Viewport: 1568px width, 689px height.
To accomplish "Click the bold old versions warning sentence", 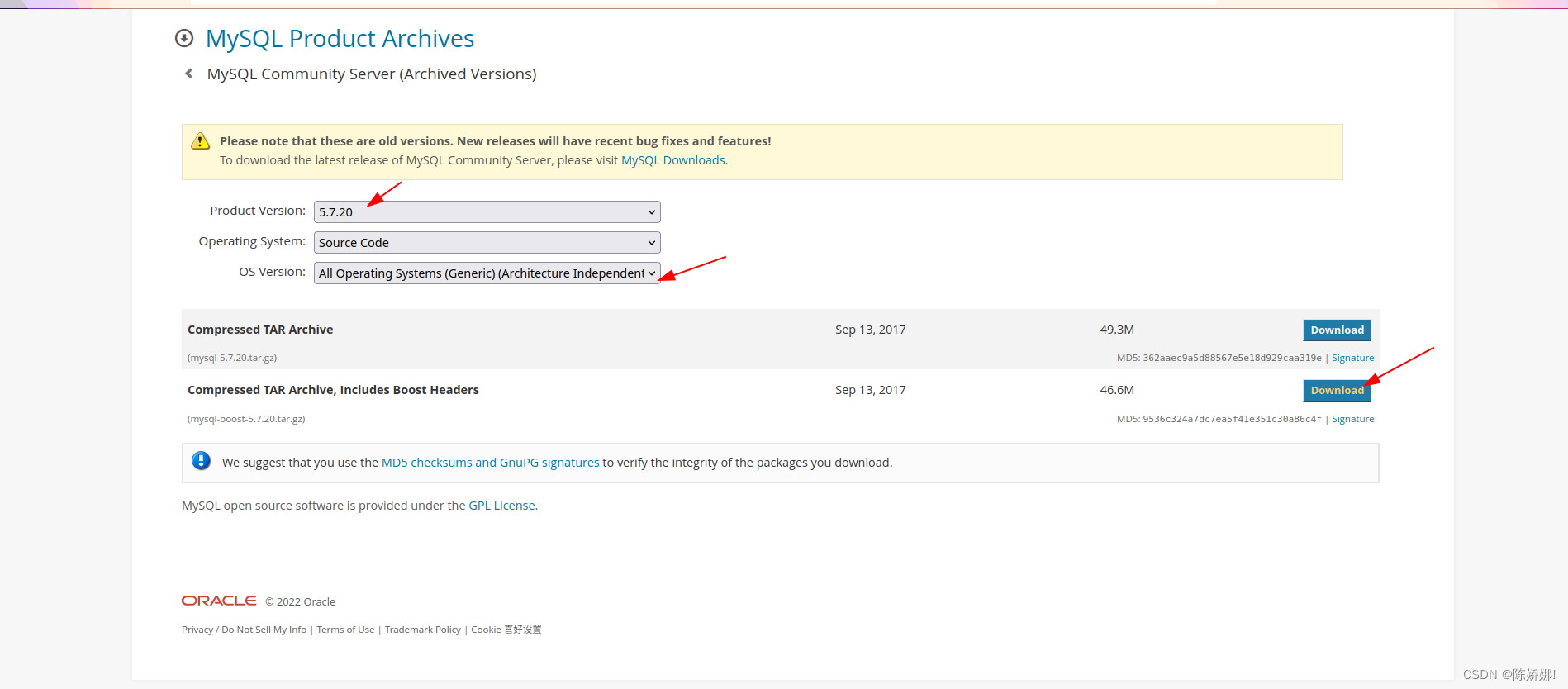I will (496, 141).
